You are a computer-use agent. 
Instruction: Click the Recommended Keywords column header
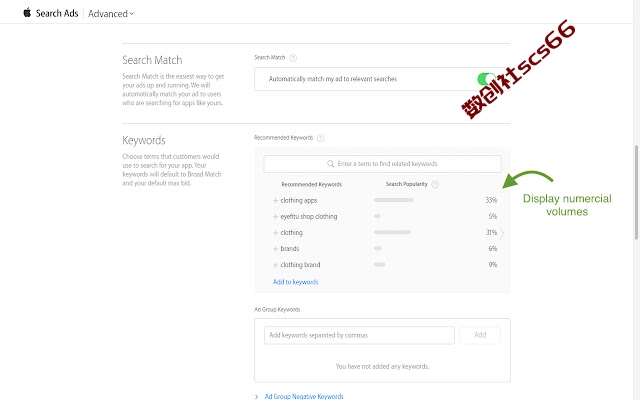pos(311,184)
